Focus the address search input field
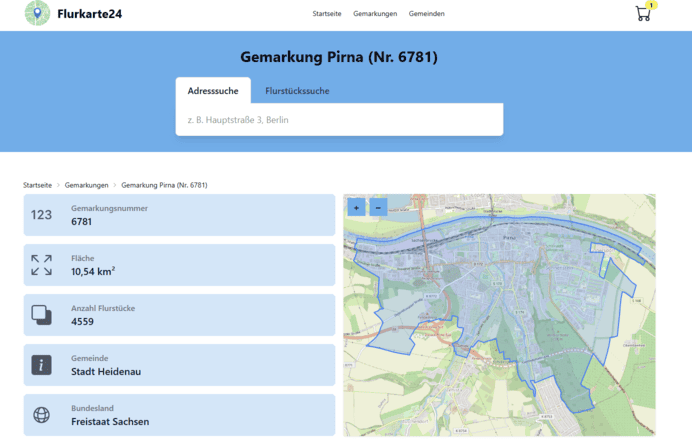This screenshot has height=441, width=692. point(339,120)
